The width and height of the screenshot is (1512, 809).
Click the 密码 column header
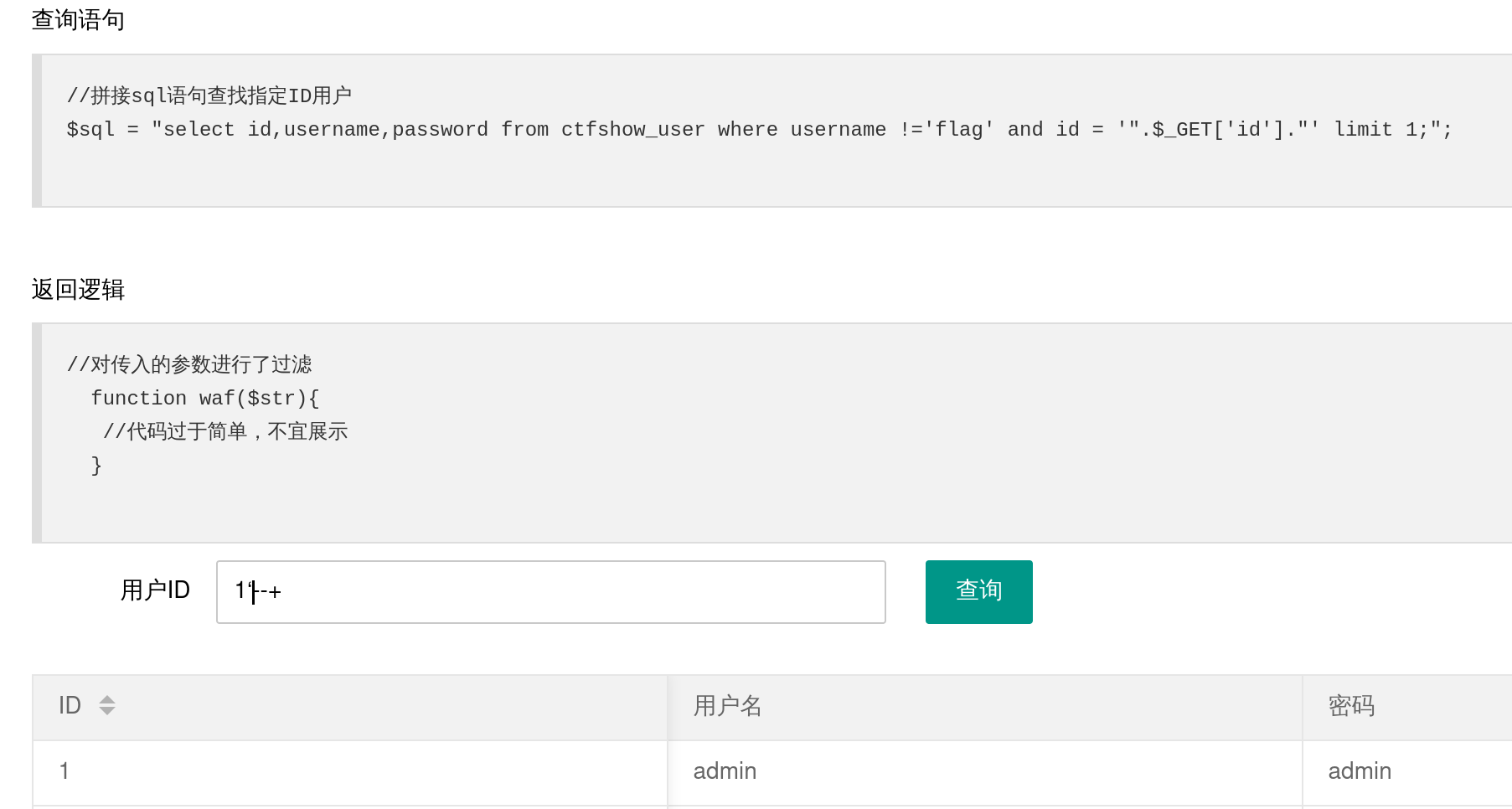[x=1351, y=706]
